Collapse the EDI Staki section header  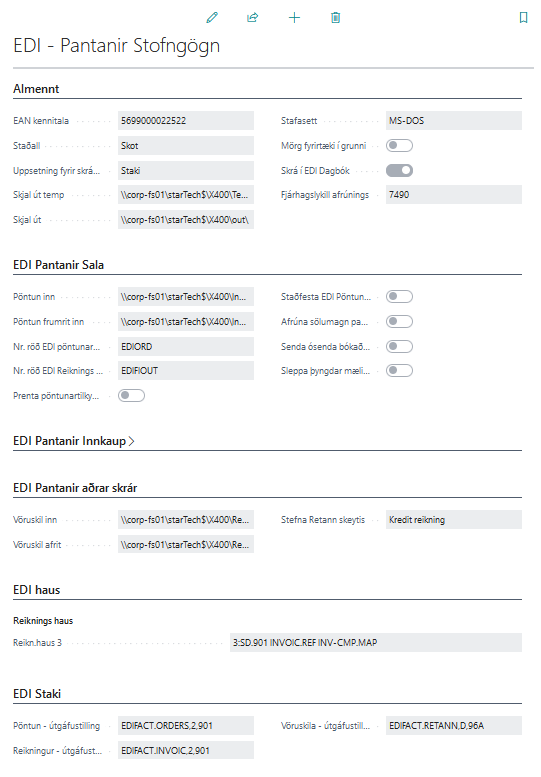[x=37, y=694]
